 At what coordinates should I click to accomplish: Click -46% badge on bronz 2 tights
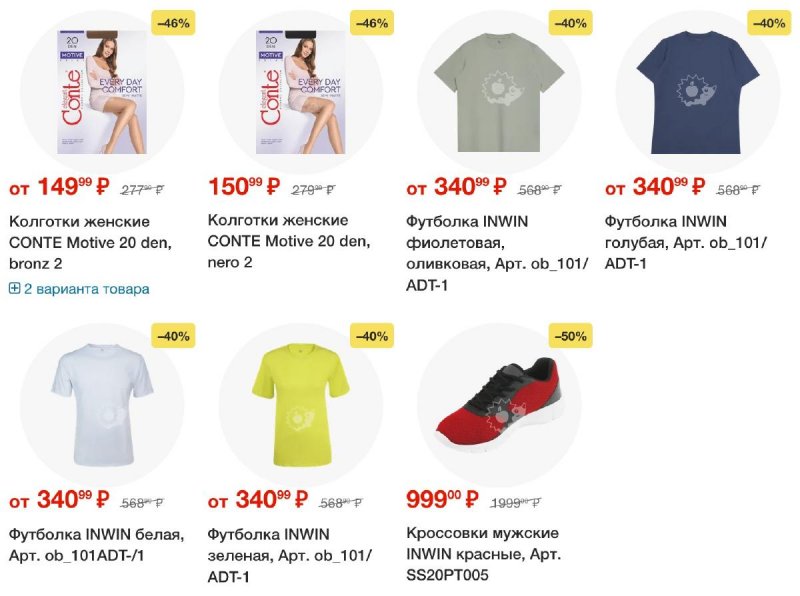(x=173, y=23)
